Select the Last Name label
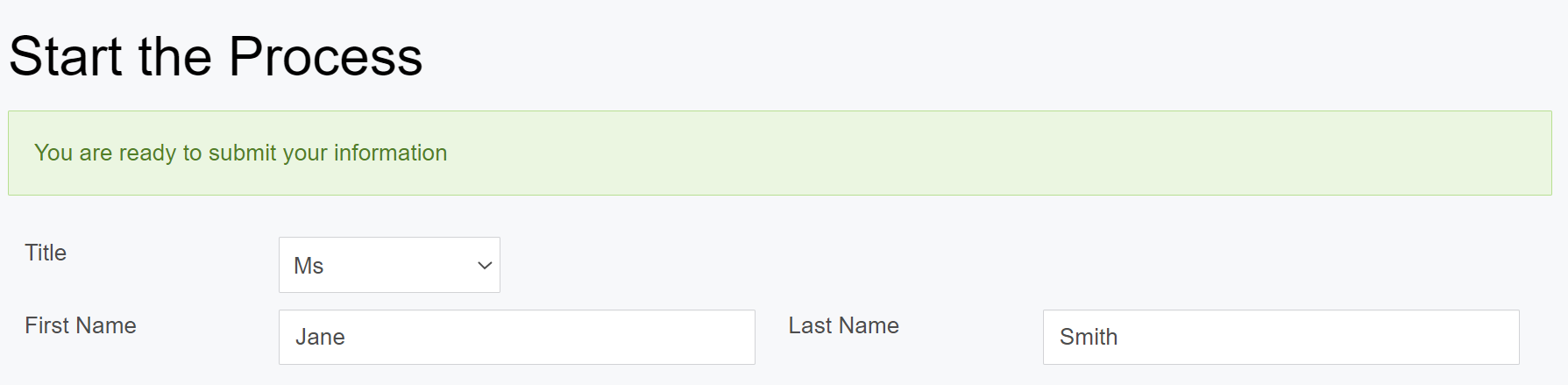Viewport: 1568px width, 385px height. (x=843, y=325)
